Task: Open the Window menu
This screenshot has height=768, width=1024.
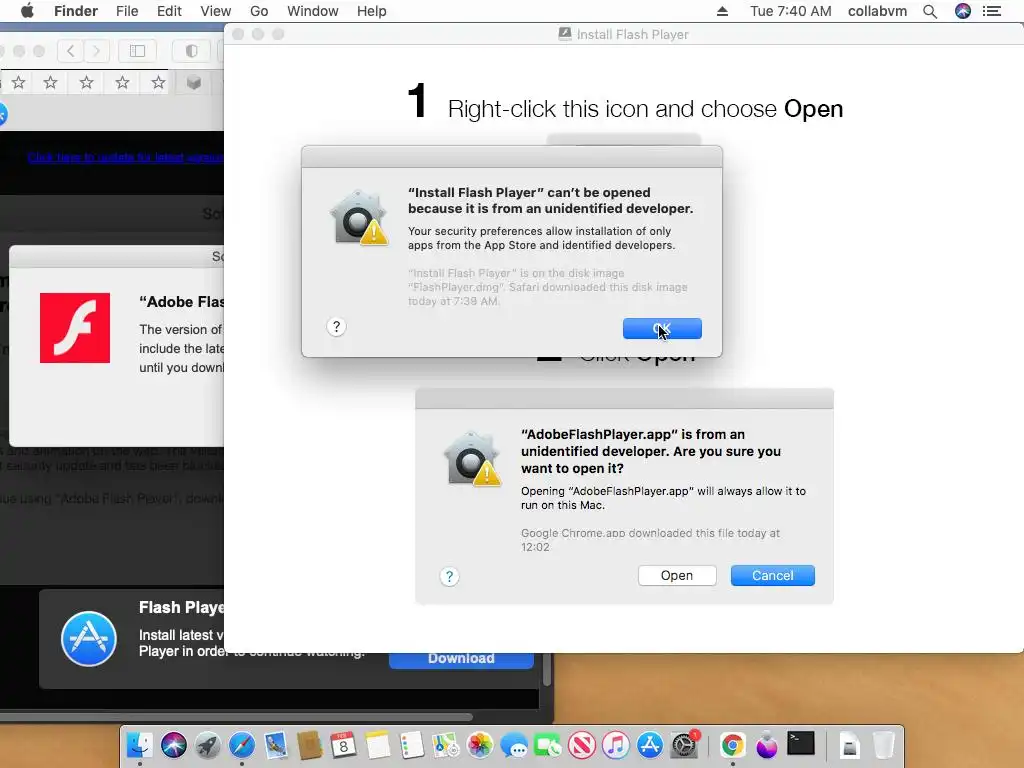Action: tap(313, 11)
